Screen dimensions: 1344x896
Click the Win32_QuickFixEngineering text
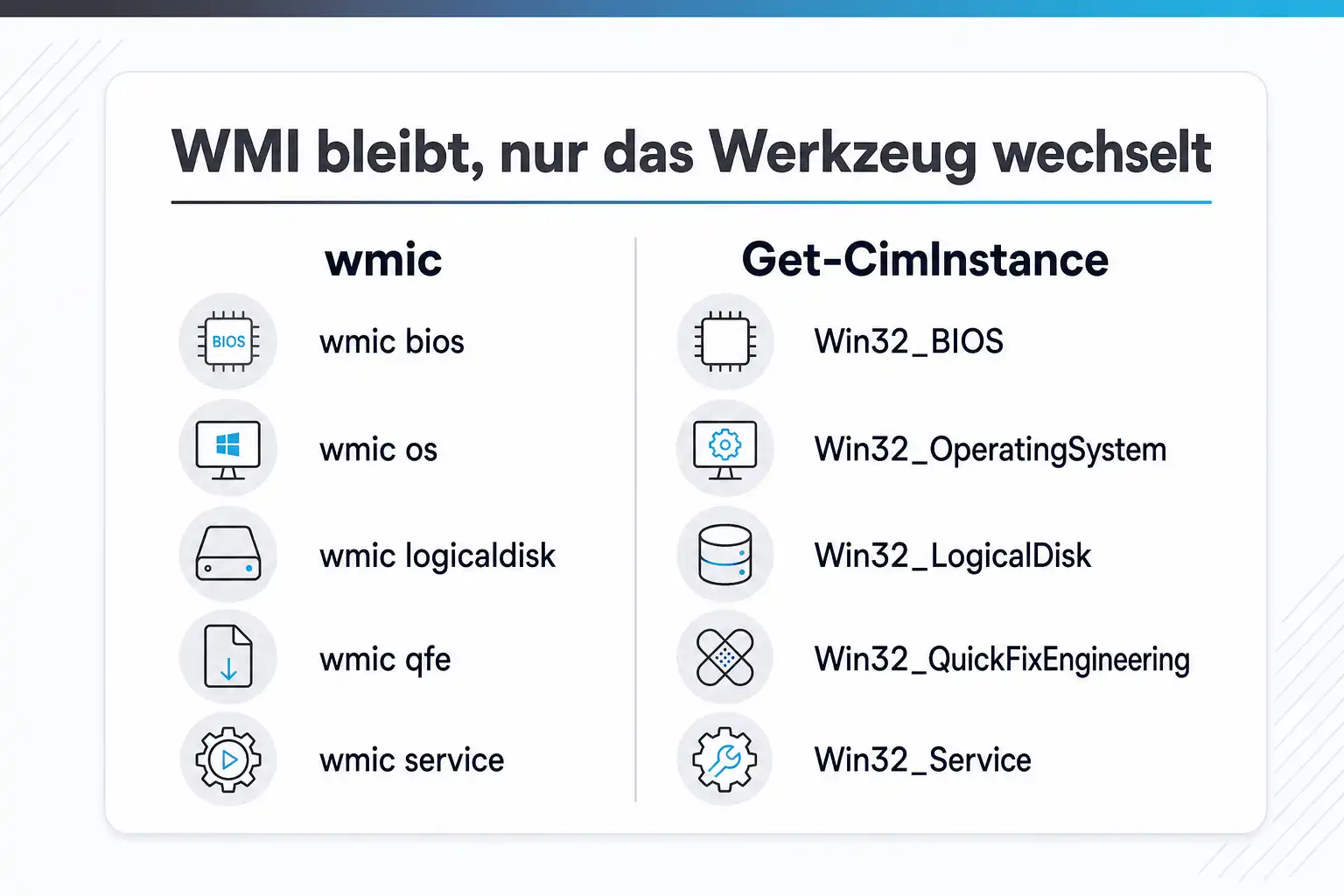click(1002, 661)
